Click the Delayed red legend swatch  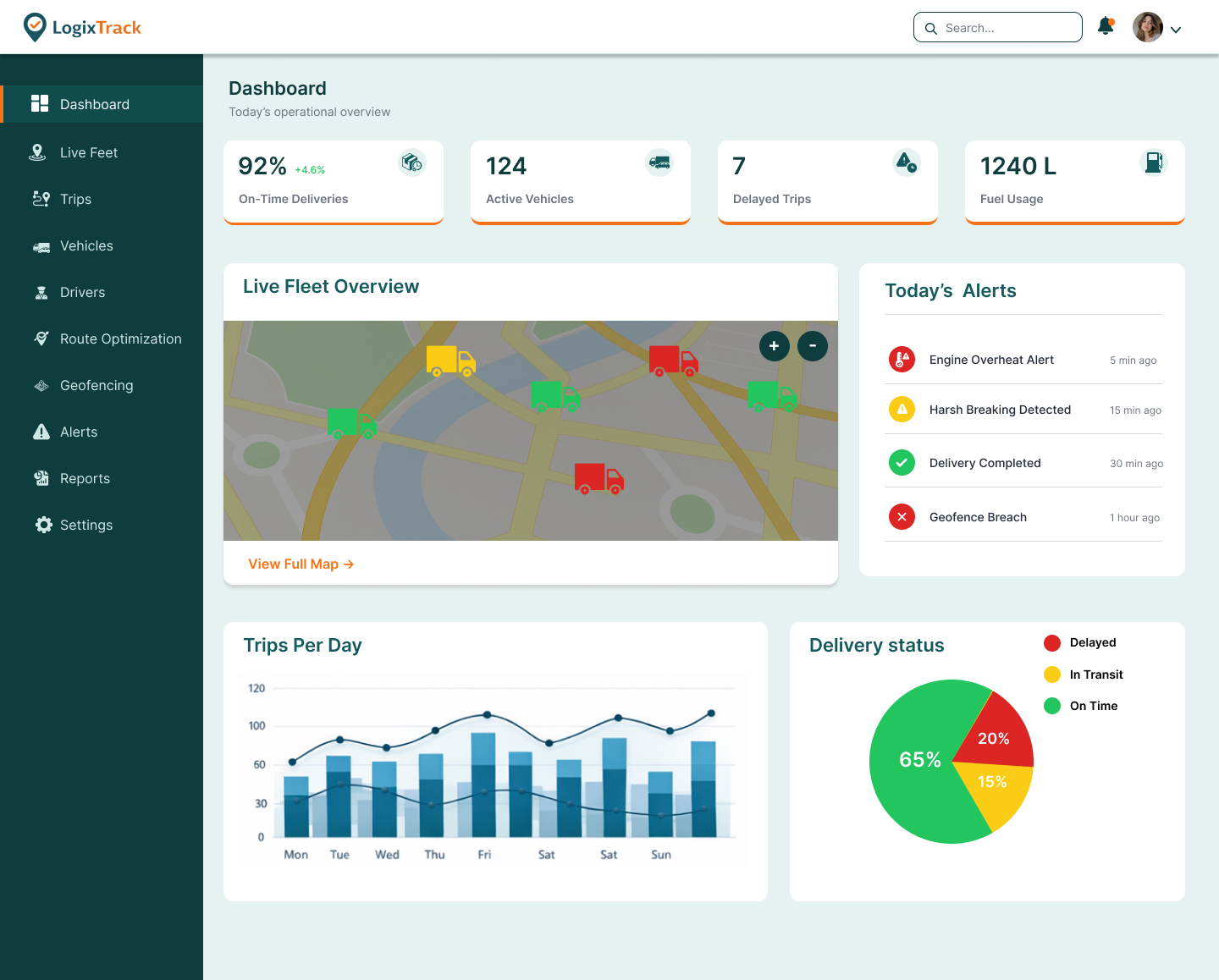pos(1052,643)
